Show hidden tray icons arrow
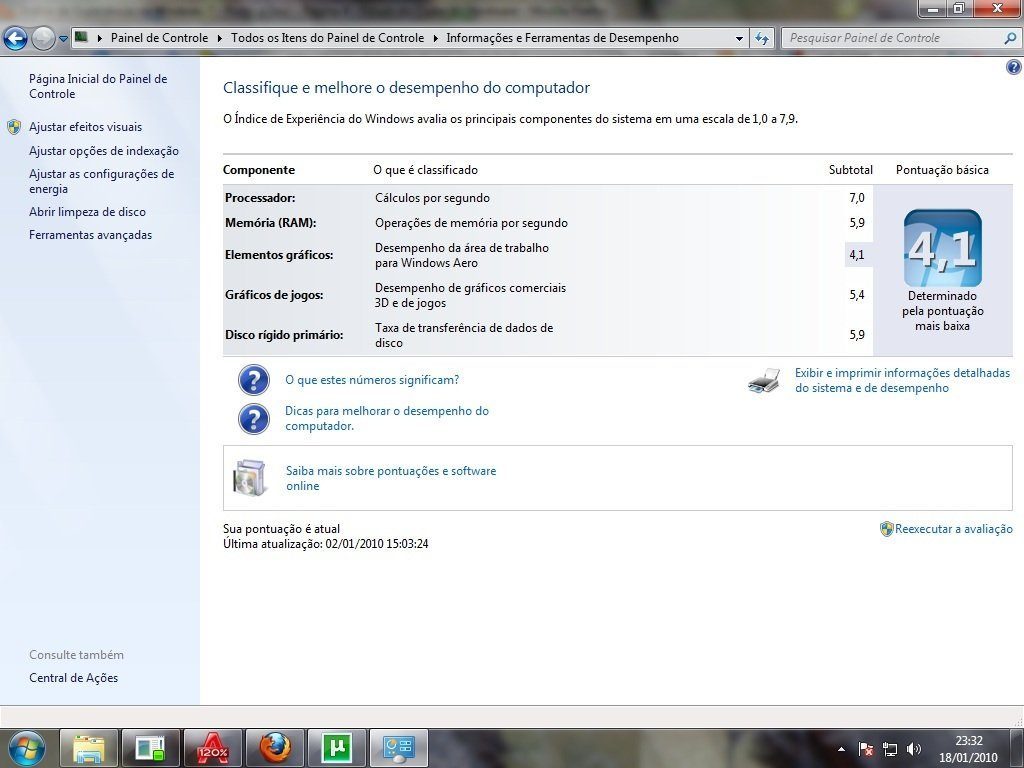This screenshot has width=1024, height=768. point(842,749)
